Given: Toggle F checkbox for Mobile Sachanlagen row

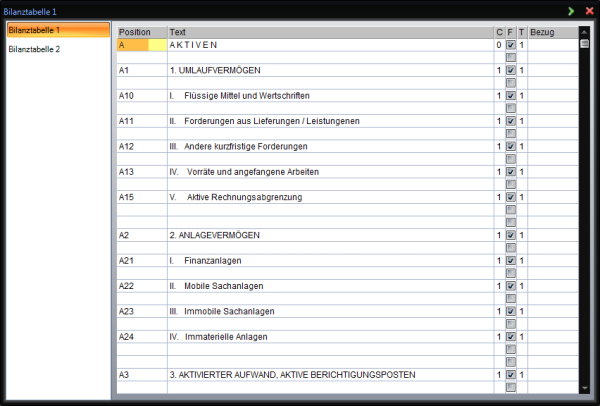Looking at the screenshot, I should (x=510, y=285).
